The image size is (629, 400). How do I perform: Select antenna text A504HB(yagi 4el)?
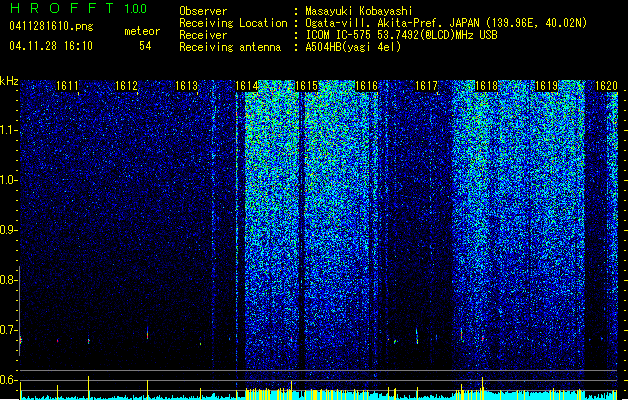(353, 47)
